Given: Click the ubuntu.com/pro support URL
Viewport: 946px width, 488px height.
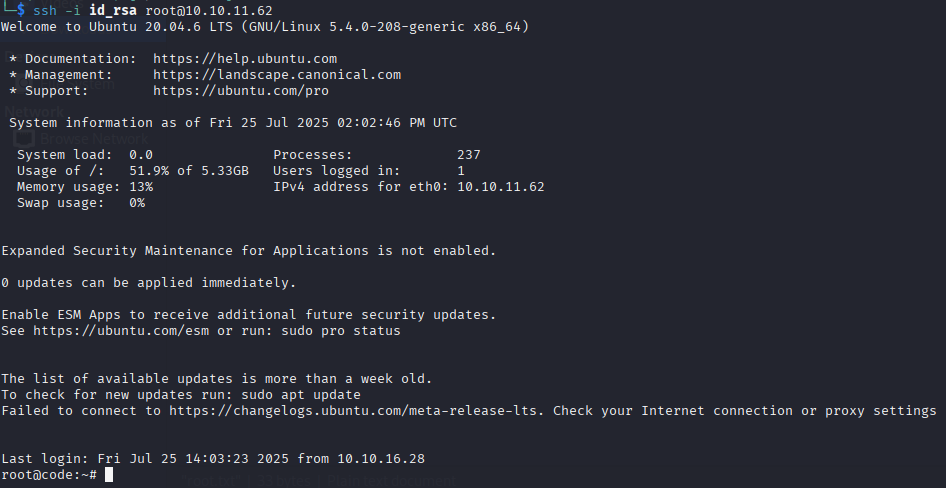Looking at the screenshot, I should (x=241, y=91).
